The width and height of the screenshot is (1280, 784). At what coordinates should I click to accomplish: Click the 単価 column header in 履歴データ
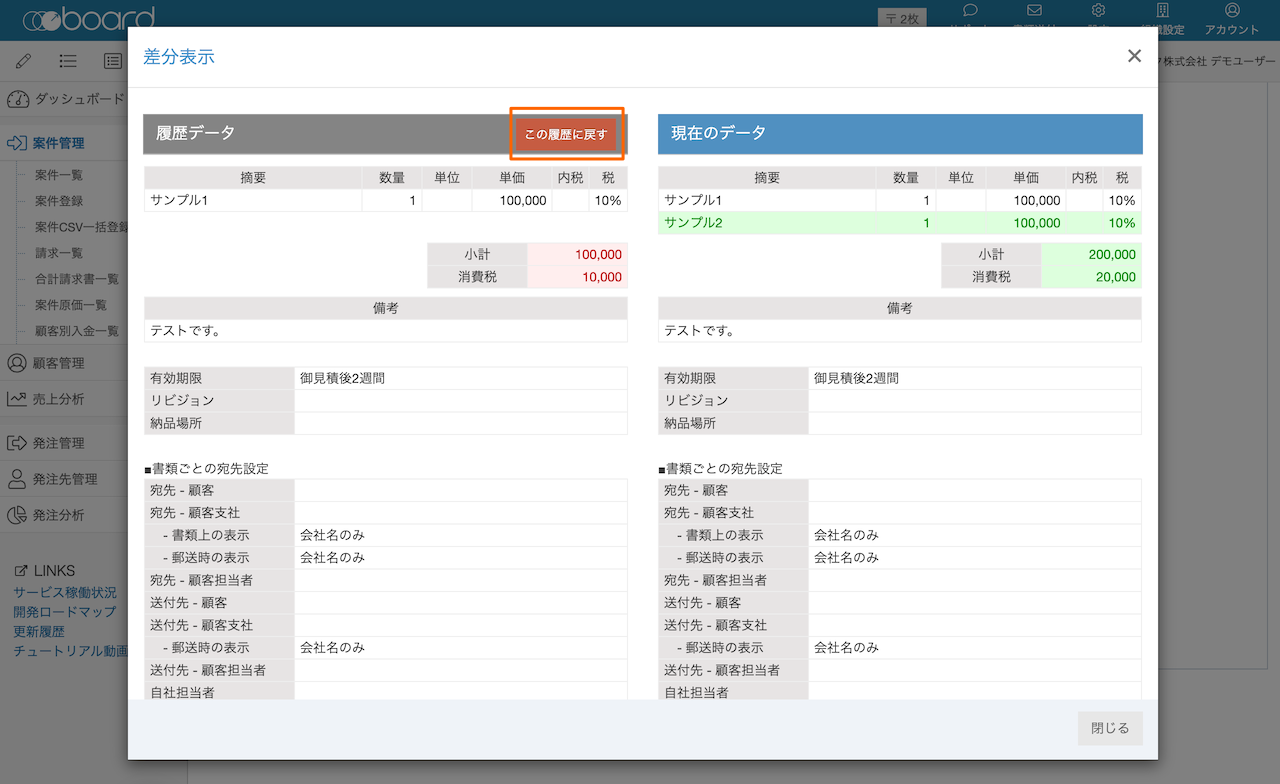512,178
